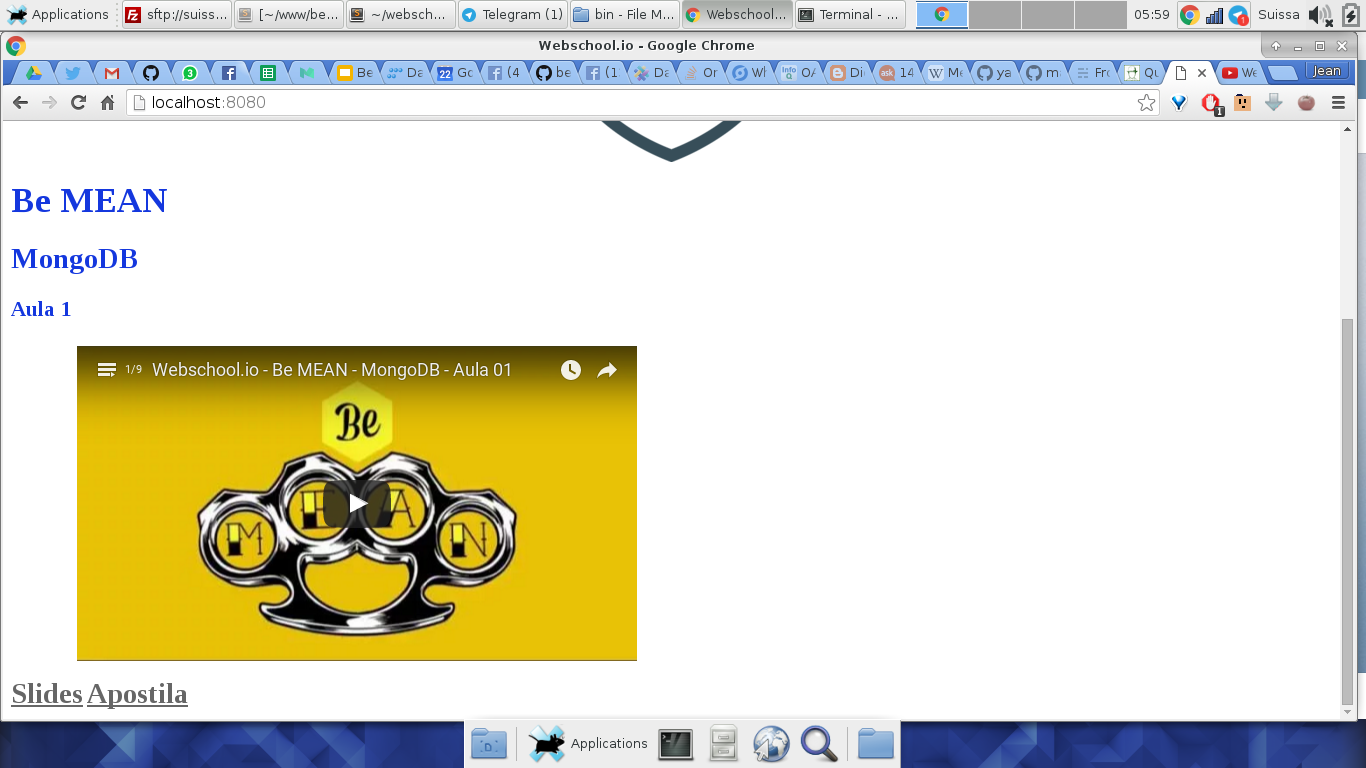Image resolution: width=1366 pixels, height=768 pixels.
Task: Switch to the Google Drive pinned tab
Action: pos(33,72)
